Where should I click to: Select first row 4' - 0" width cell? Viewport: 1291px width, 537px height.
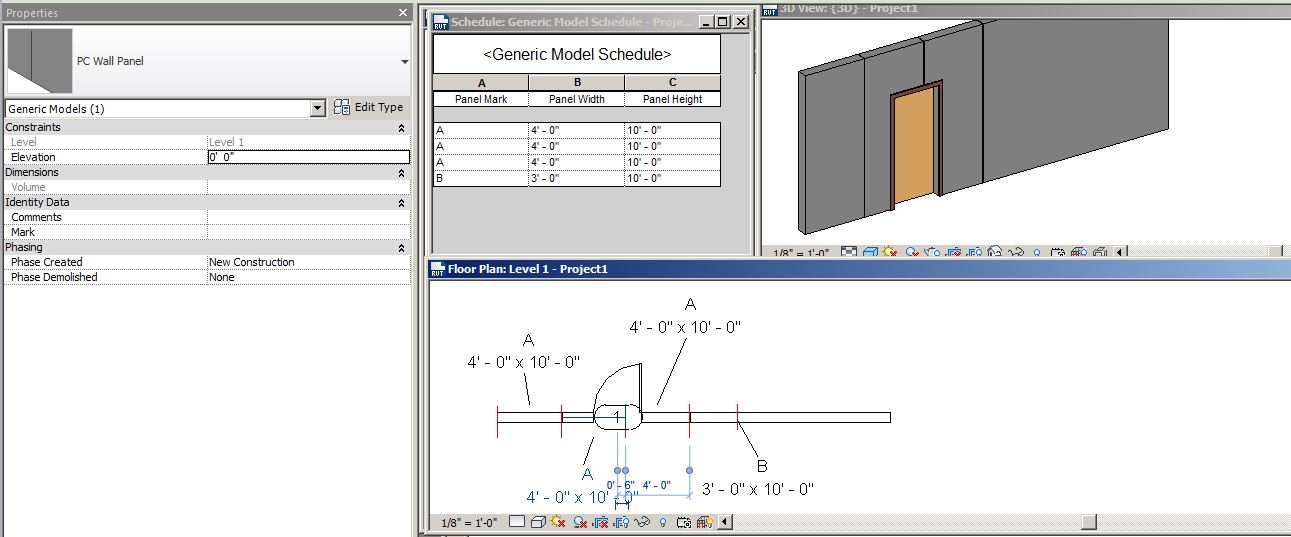tap(577, 130)
